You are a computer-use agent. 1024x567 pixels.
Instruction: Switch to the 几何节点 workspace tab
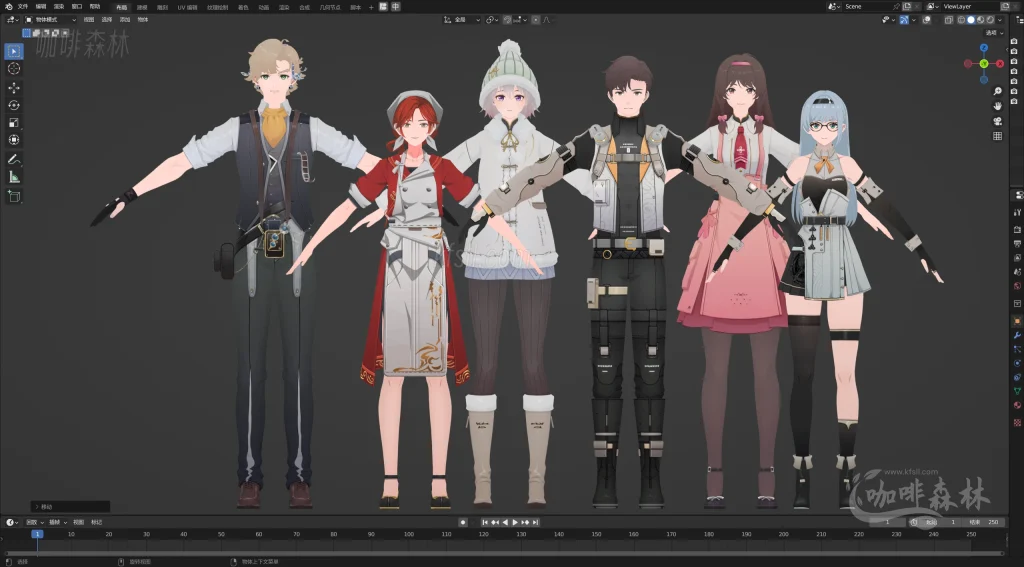(330, 7)
